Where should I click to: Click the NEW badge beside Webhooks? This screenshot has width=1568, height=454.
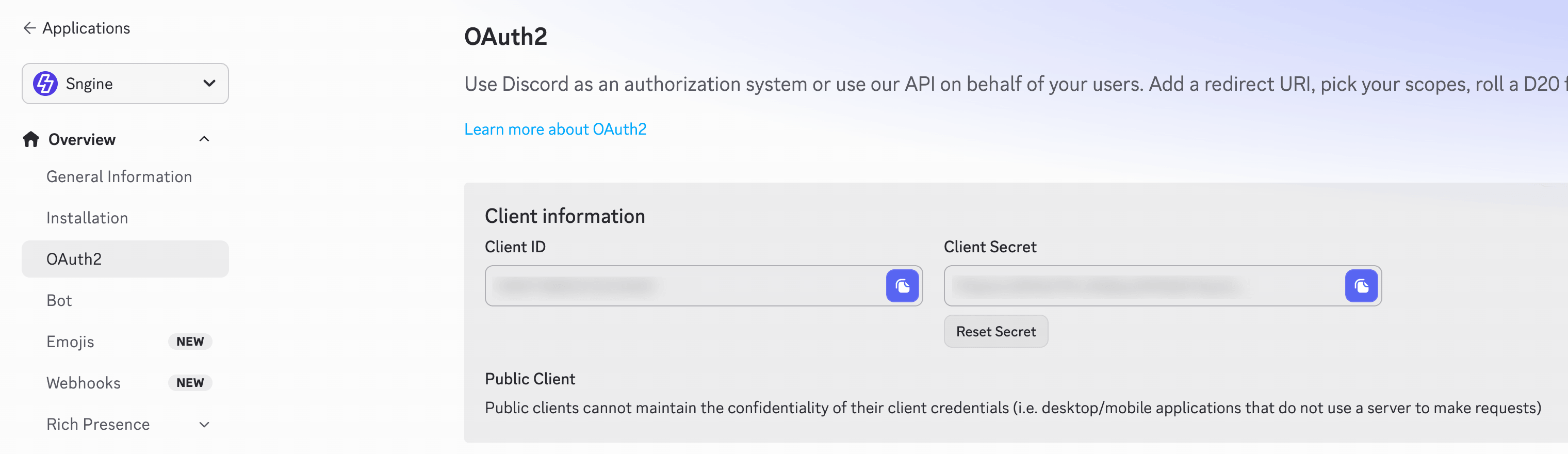point(190,383)
